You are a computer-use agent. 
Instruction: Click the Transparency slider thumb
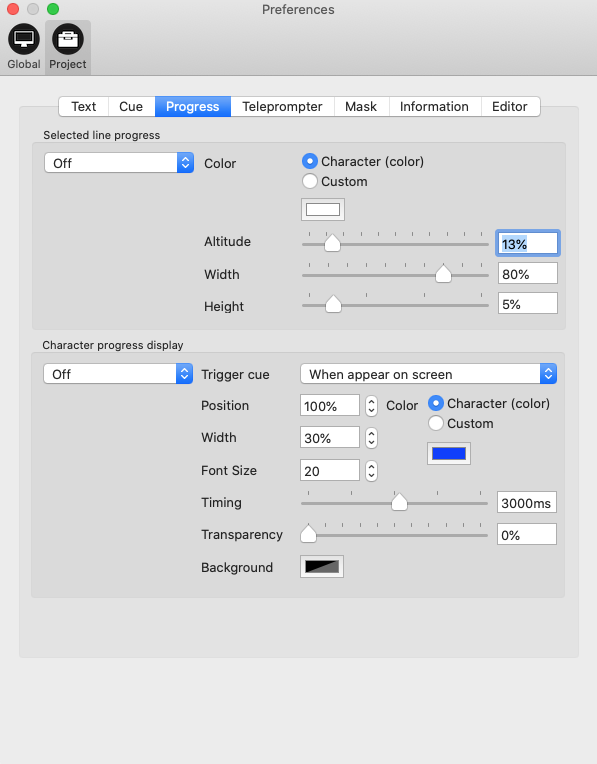308,534
